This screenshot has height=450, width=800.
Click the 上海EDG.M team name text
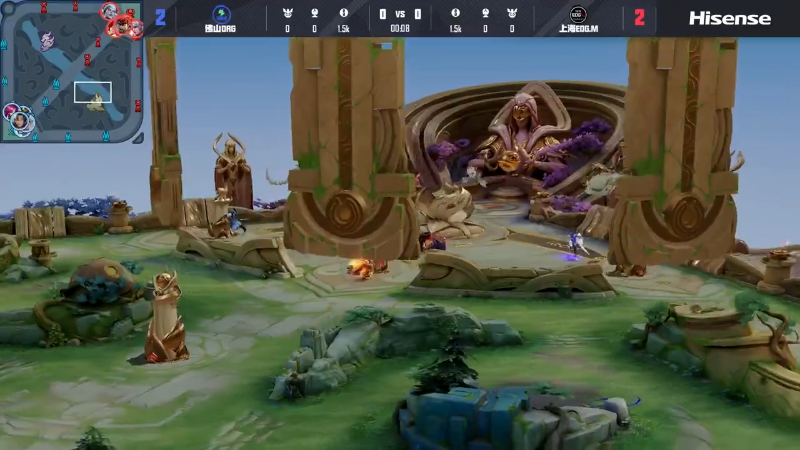pos(578,29)
